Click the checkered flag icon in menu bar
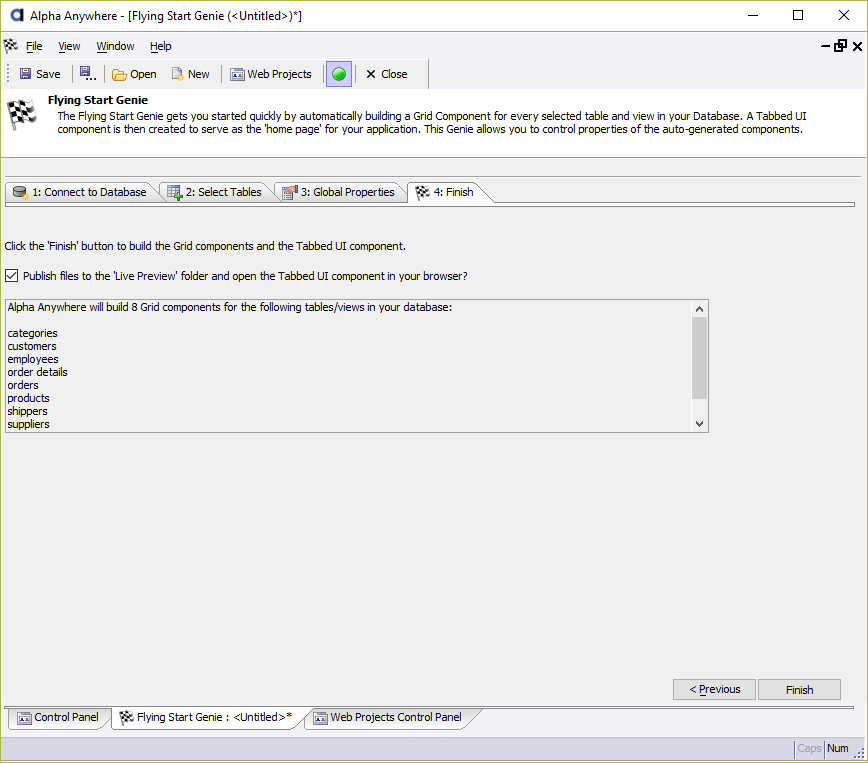 (11, 45)
